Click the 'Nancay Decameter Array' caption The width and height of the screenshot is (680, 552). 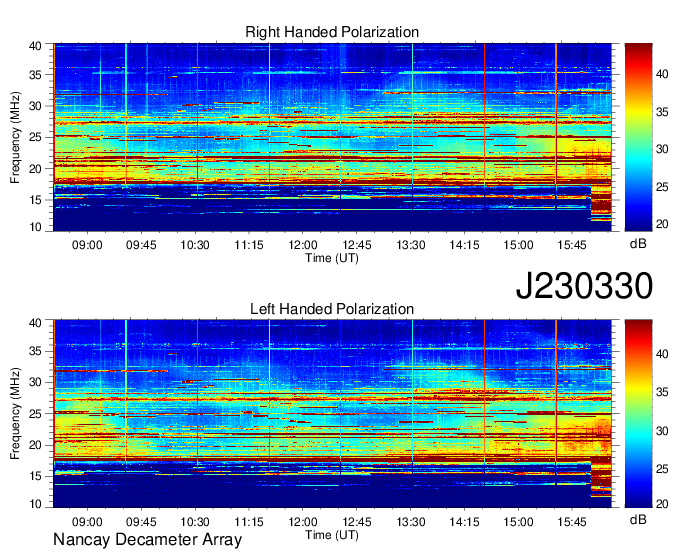tap(147, 540)
